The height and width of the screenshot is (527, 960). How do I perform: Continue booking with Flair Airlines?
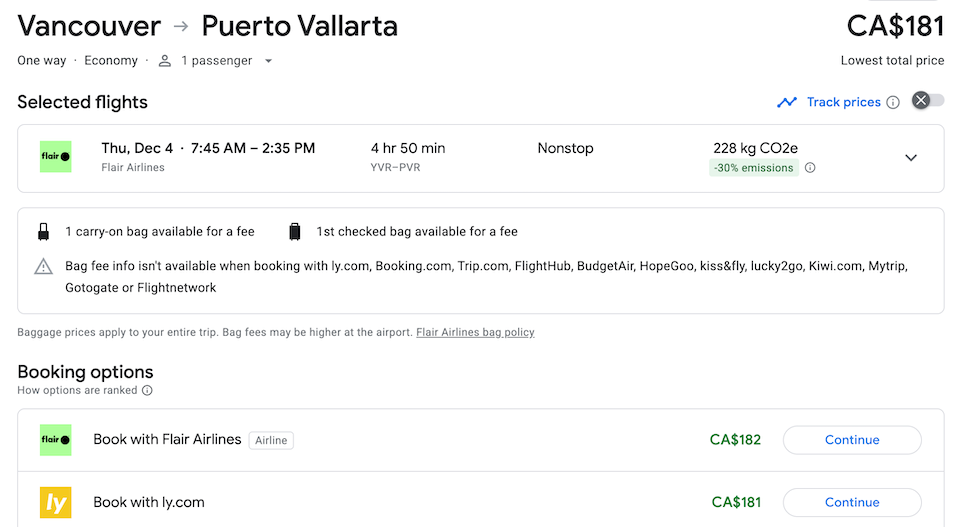click(x=852, y=440)
